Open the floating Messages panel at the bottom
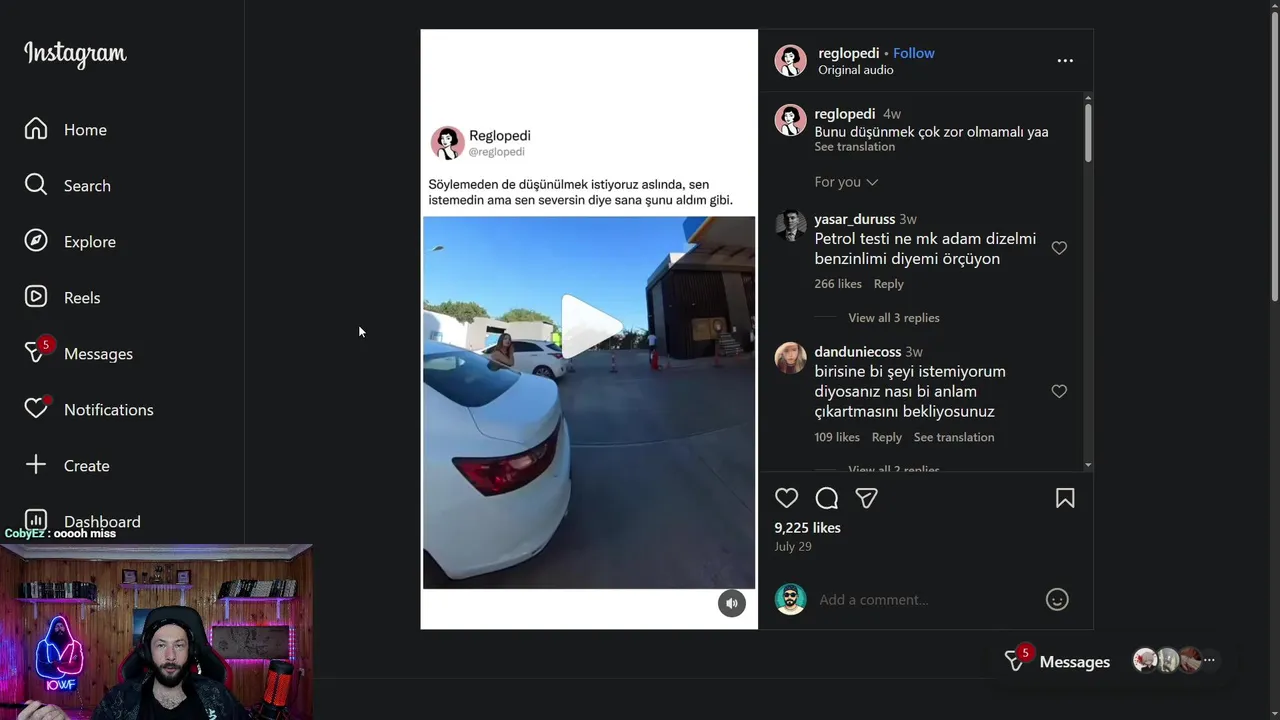This screenshot has height=720, width=1280. [x=1058, y=661]
